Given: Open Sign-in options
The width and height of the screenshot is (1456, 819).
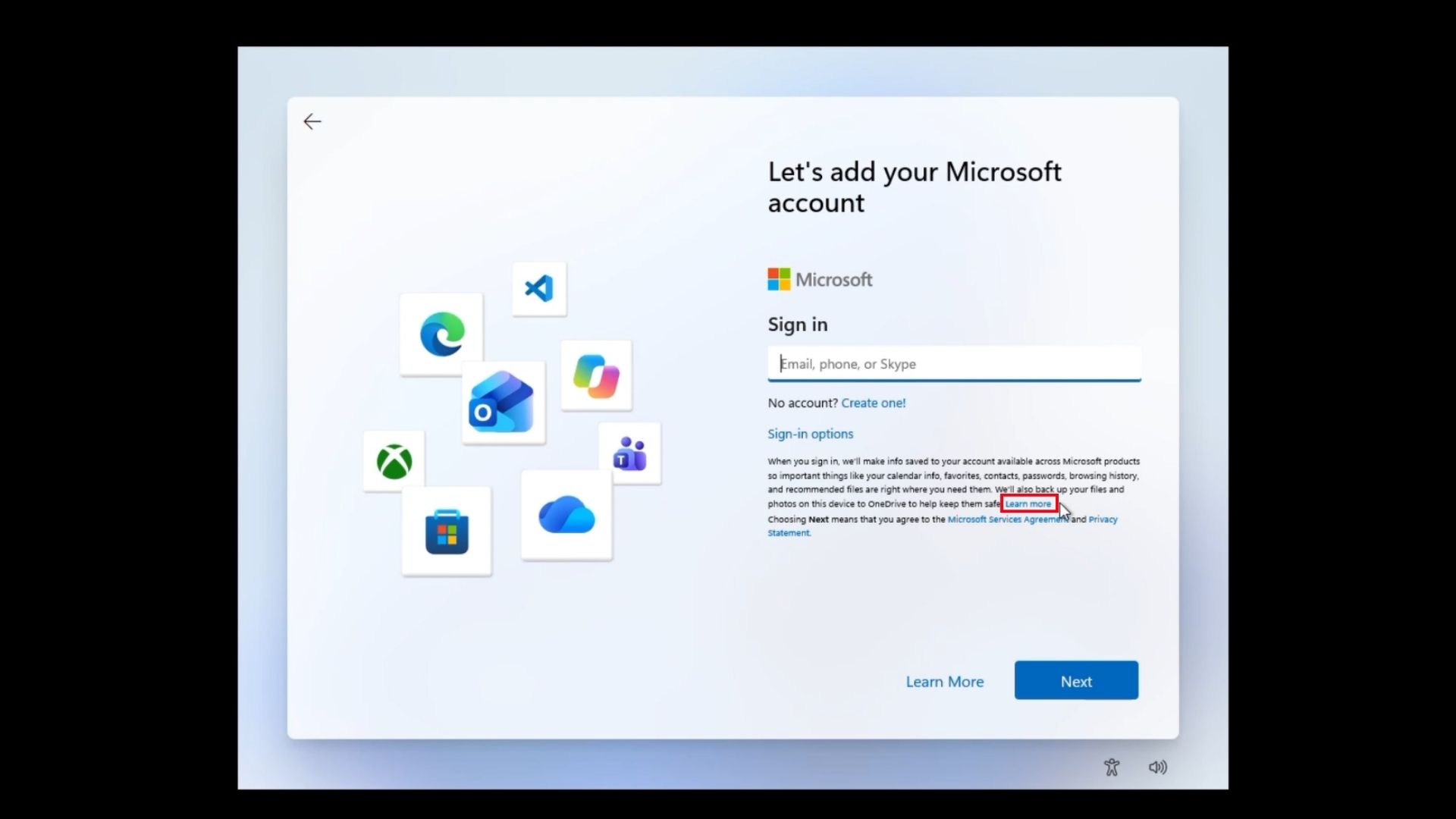Looking at the screenshot, I should (810, 434).
